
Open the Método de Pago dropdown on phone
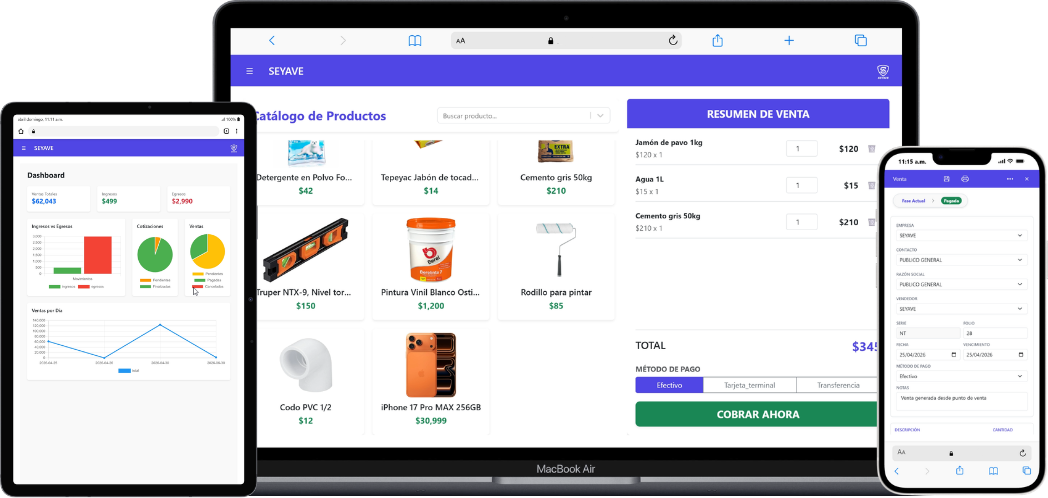tap(962, 376)
